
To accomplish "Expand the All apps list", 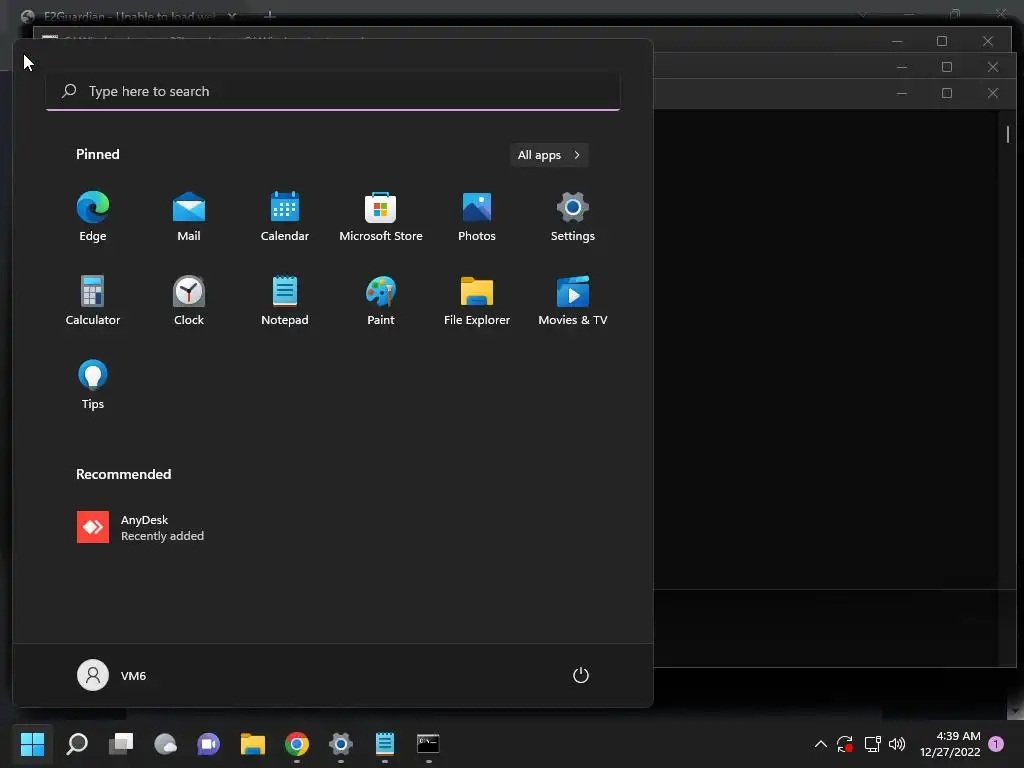I will pos(549,155).
